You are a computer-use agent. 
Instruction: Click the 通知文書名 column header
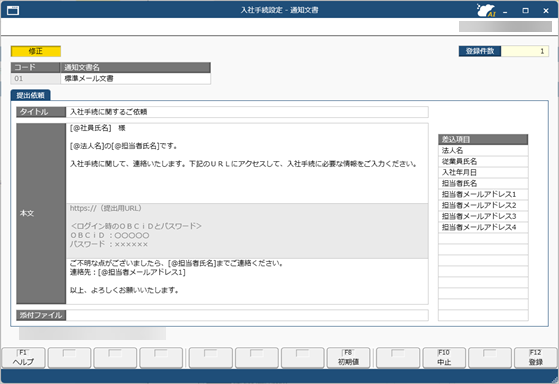(135, 68)
